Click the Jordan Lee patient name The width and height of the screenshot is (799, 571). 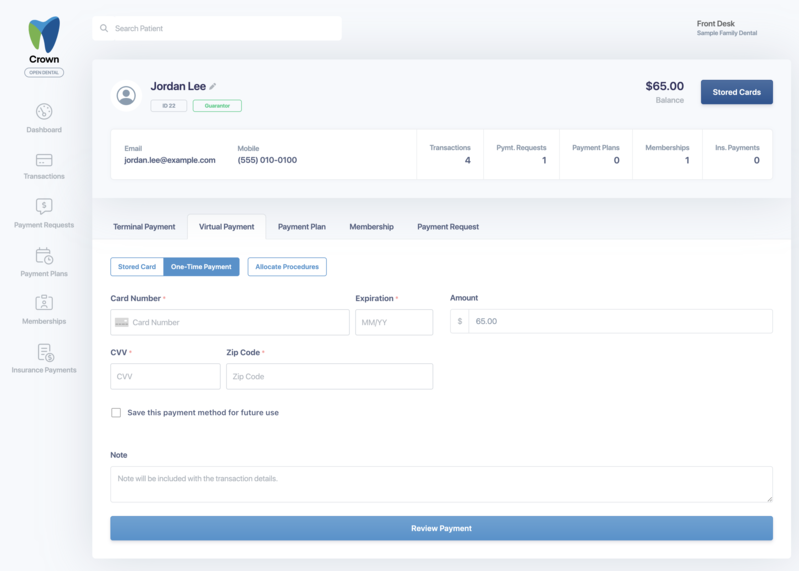tap(178, 86)
